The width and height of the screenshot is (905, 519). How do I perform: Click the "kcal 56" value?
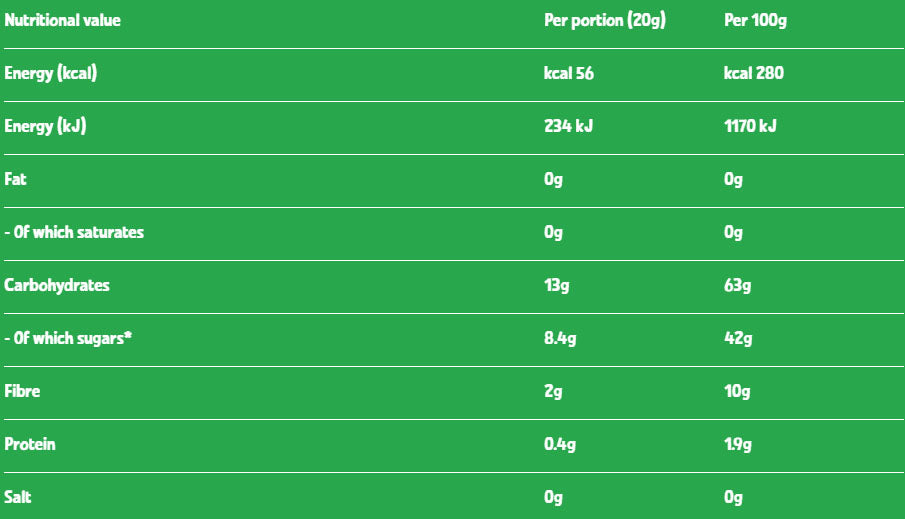(x=568, y=73)
